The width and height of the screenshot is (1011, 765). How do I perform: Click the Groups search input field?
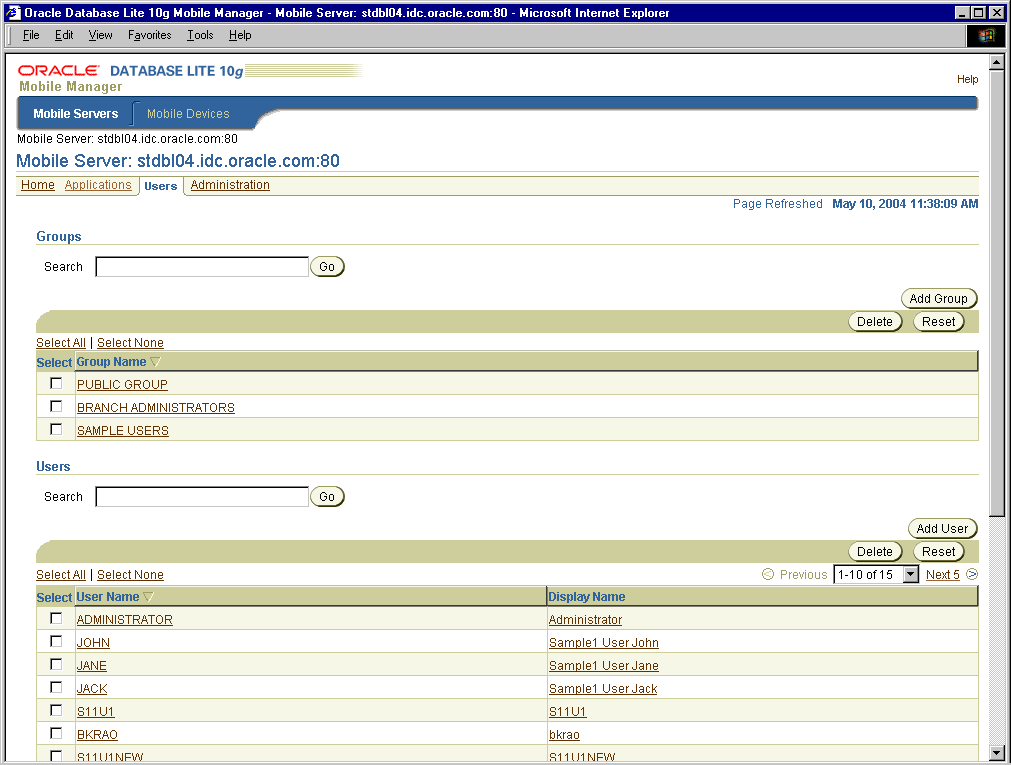pyautogui.click(x=202, y=266)
